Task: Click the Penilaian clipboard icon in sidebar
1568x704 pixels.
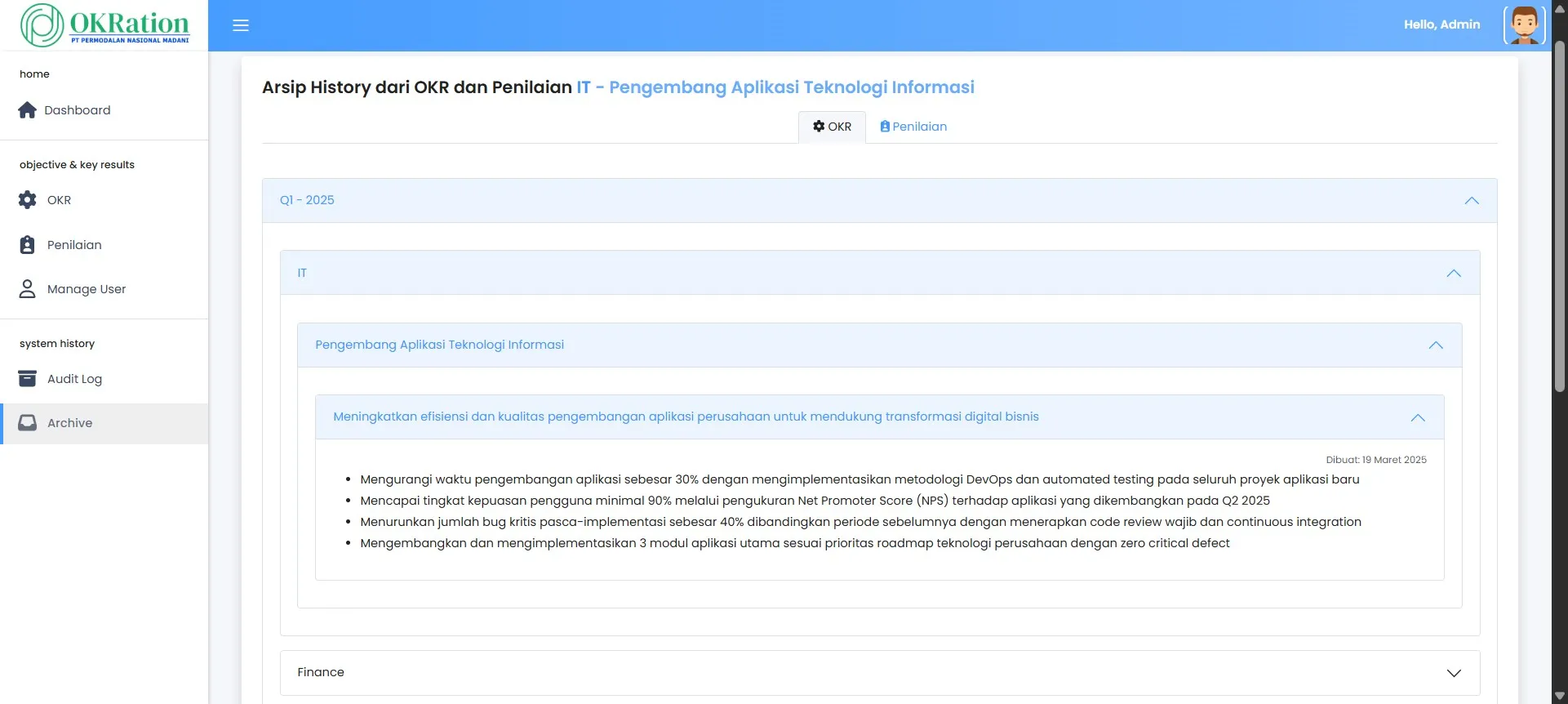Action: [x=28, y=245]
